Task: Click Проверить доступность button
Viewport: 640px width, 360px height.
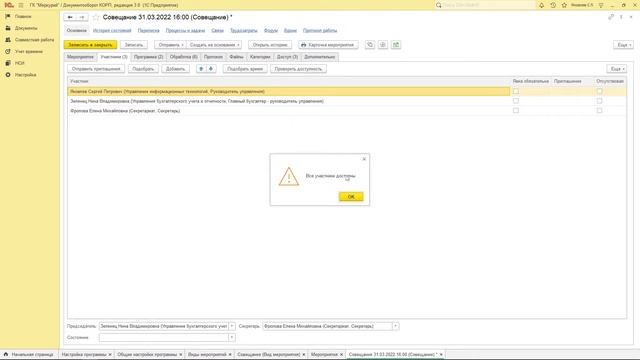Action: click(x=298, y=69)
